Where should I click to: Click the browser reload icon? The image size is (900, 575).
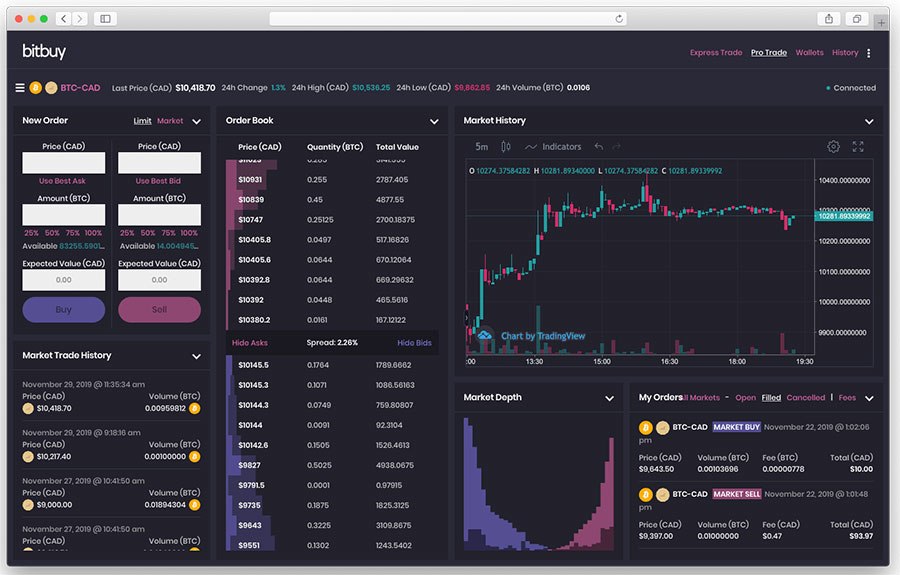619,19
